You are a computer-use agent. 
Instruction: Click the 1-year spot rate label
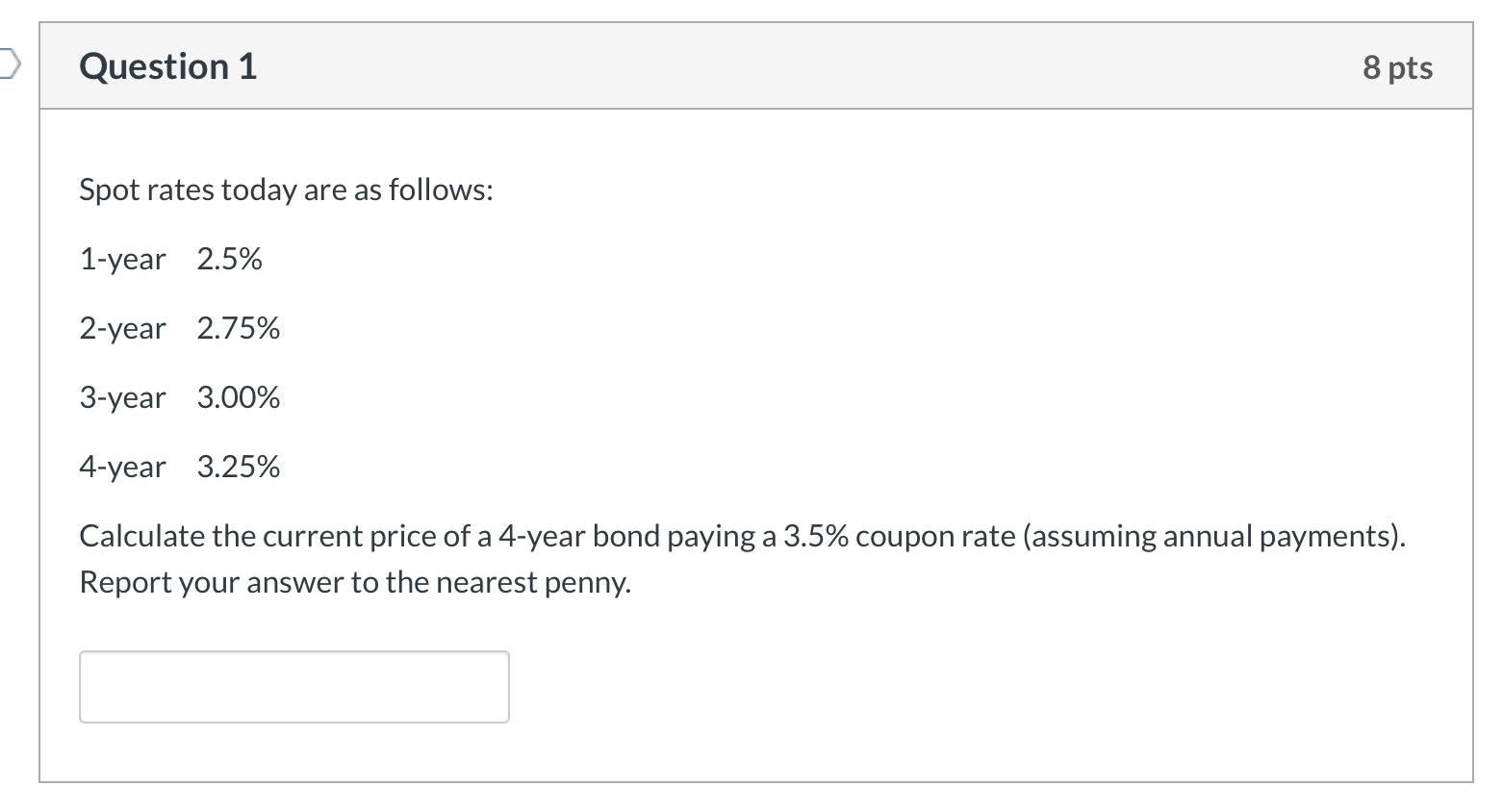(122, 259)
